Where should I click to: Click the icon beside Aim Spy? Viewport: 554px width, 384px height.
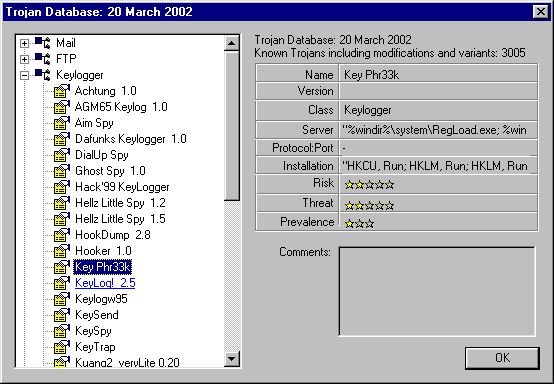click(62, 123)
